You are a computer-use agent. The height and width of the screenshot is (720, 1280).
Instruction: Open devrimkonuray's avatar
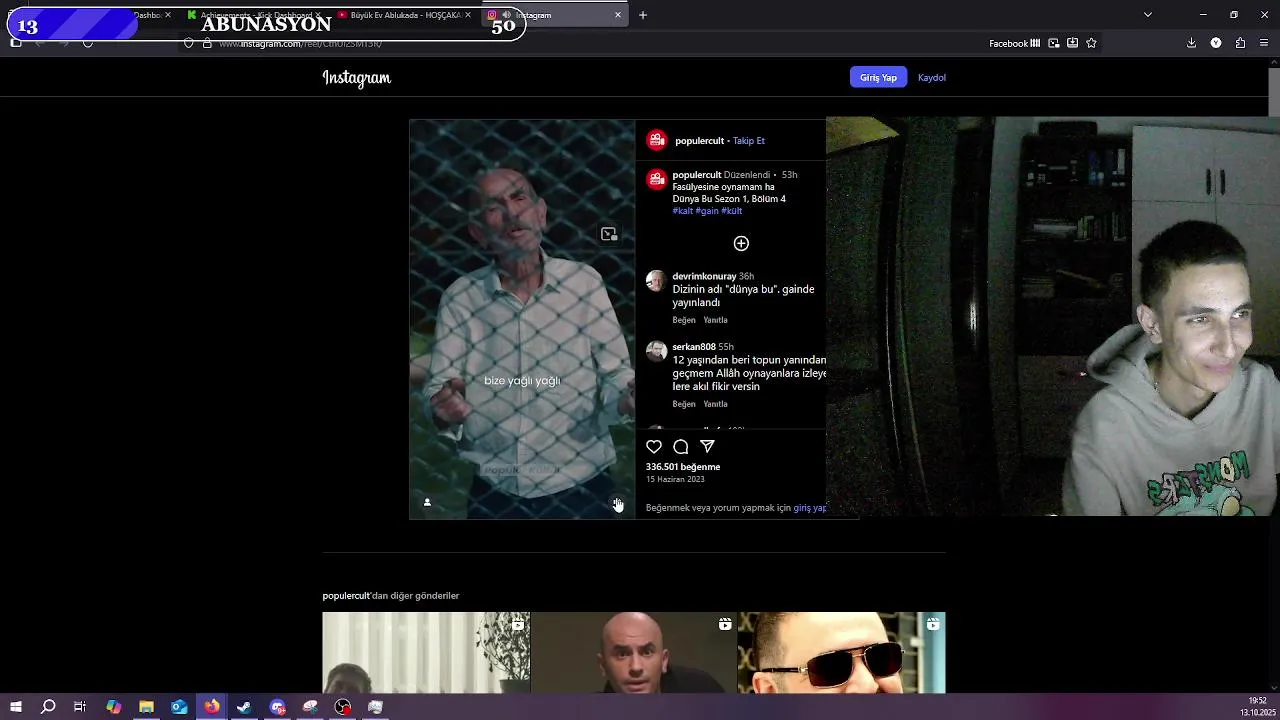tap(656, 280)
